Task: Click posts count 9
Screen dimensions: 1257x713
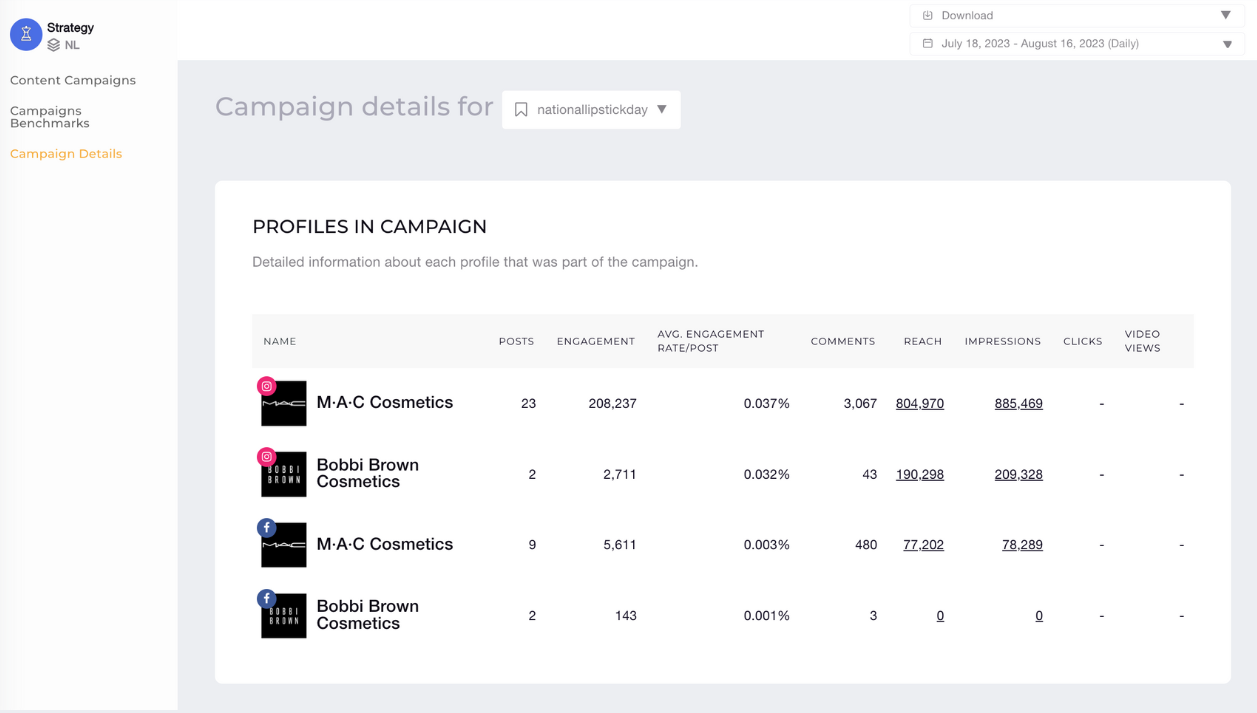Action: 532,545
